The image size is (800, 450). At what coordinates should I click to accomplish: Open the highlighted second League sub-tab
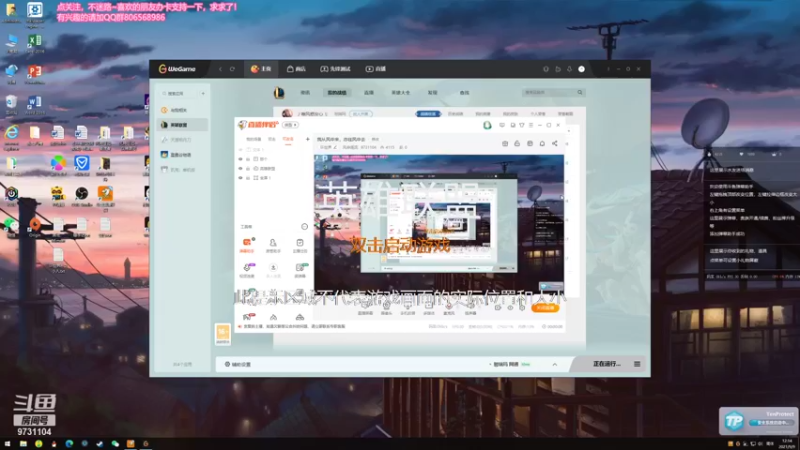[x=337, y=93]
